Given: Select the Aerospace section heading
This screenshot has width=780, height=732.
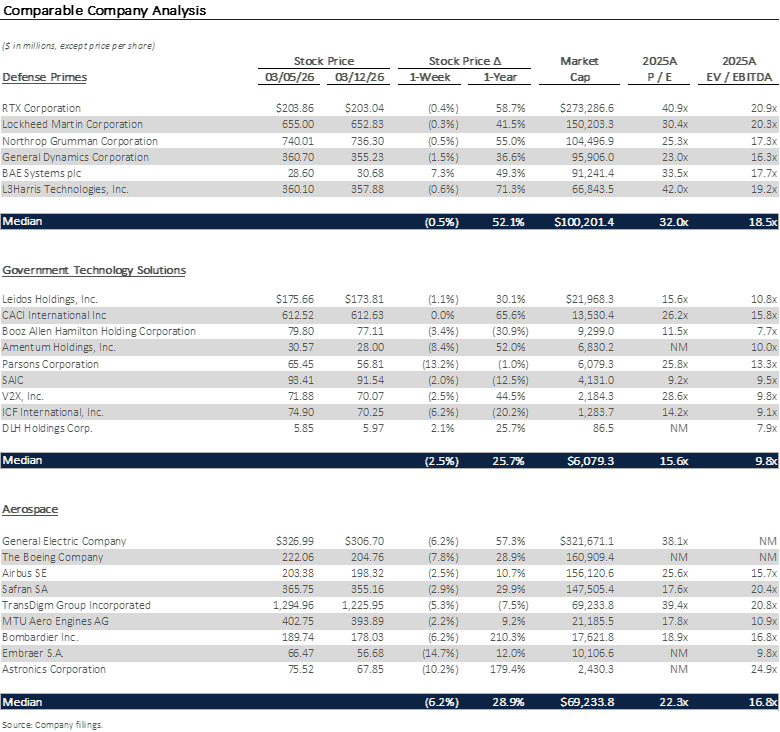Looking at the screenshot, I should [x=30, y=510].
